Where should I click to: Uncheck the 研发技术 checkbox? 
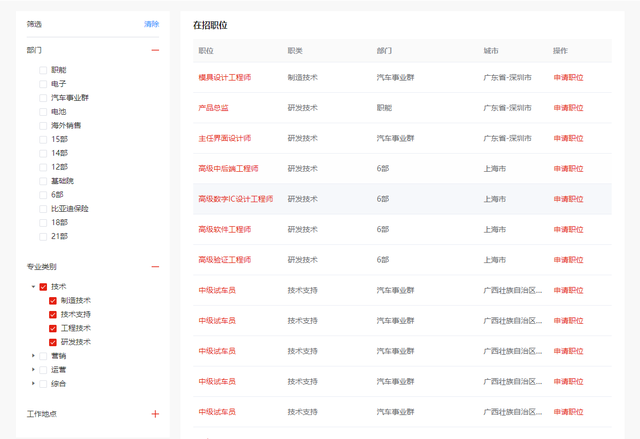[x=54, y=342]
